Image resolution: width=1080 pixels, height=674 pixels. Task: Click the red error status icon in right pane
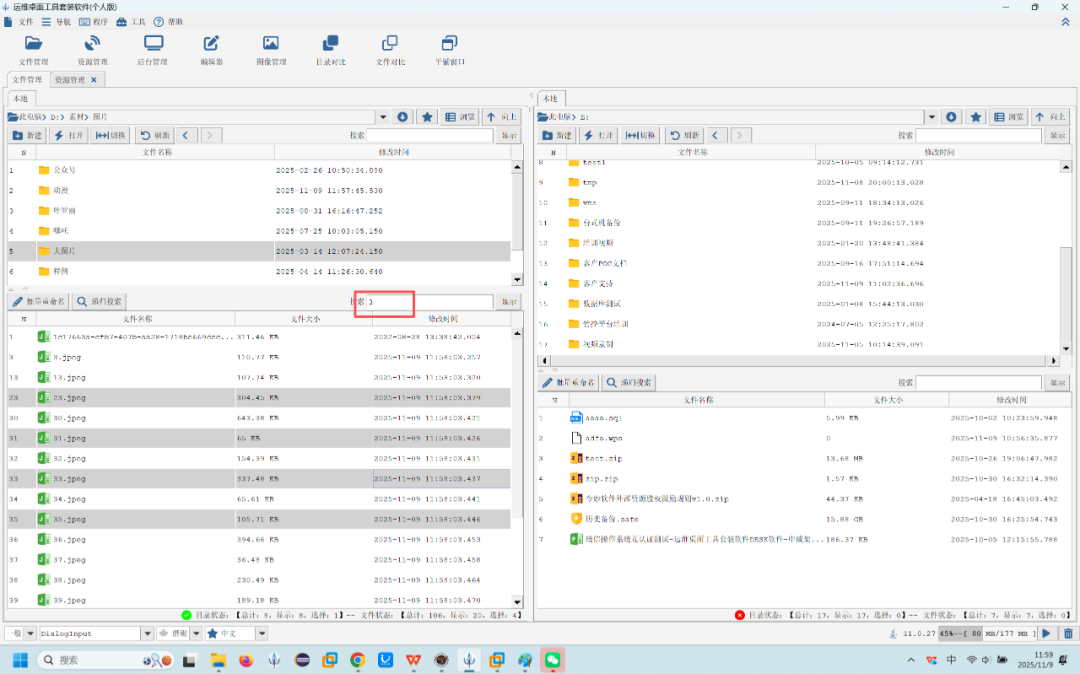(x=740, y=615)
